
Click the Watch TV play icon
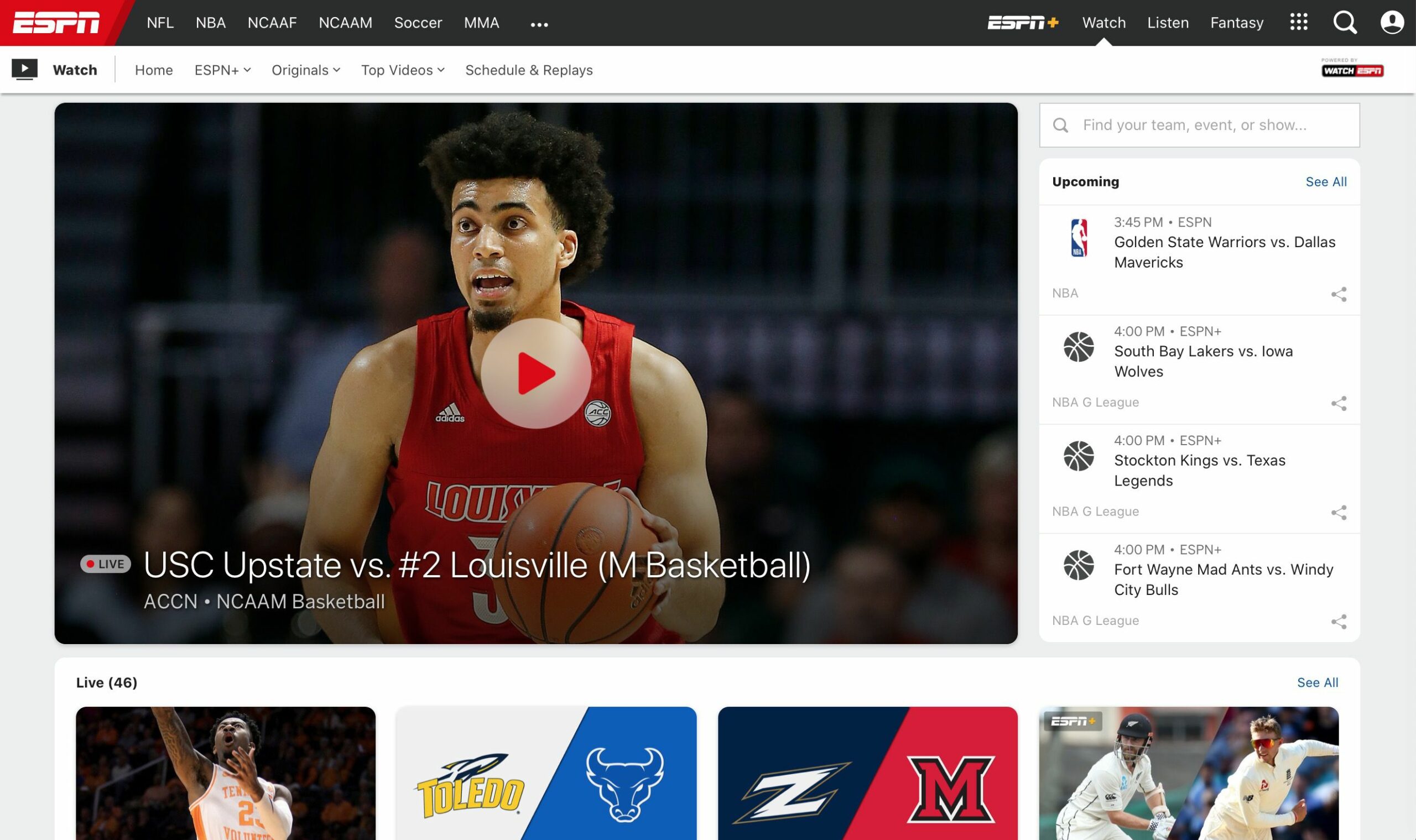tap(24, 70)
